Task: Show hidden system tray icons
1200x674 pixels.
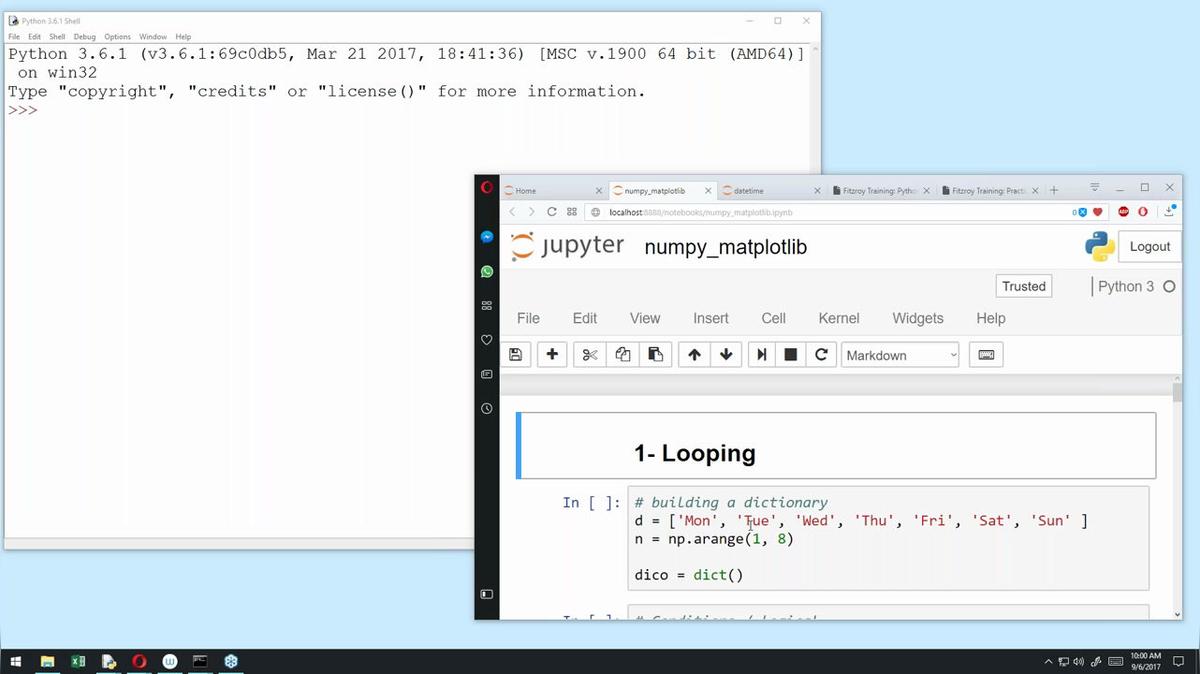Action: pos(1048,661)
